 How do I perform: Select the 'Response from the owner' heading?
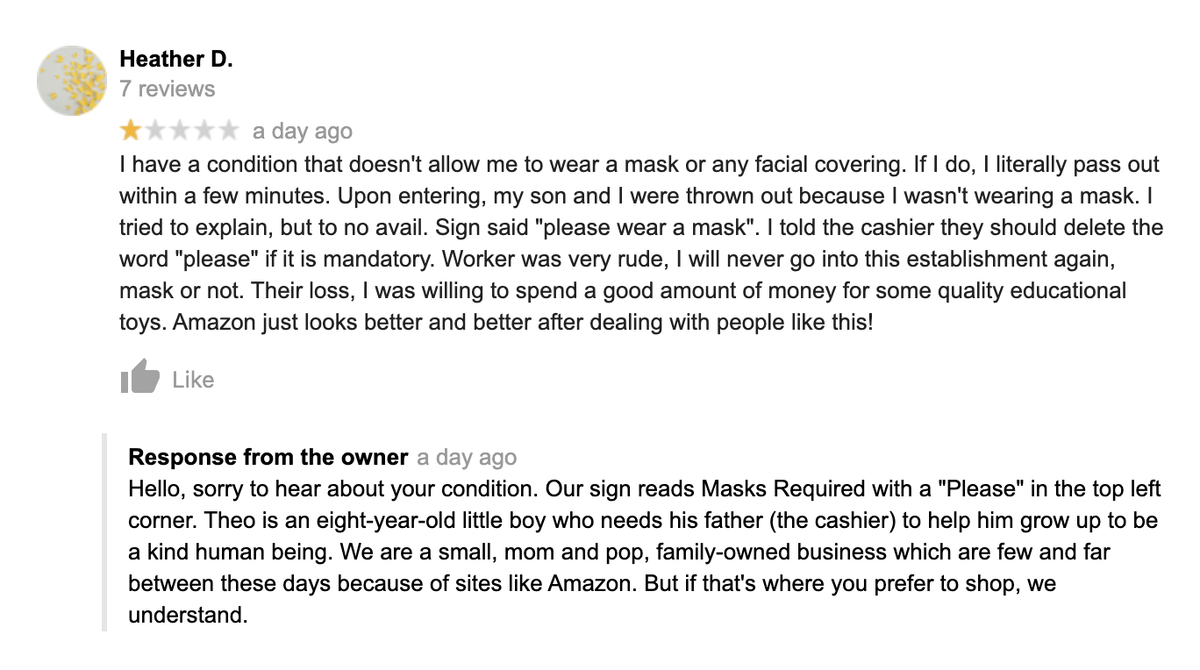268,458
